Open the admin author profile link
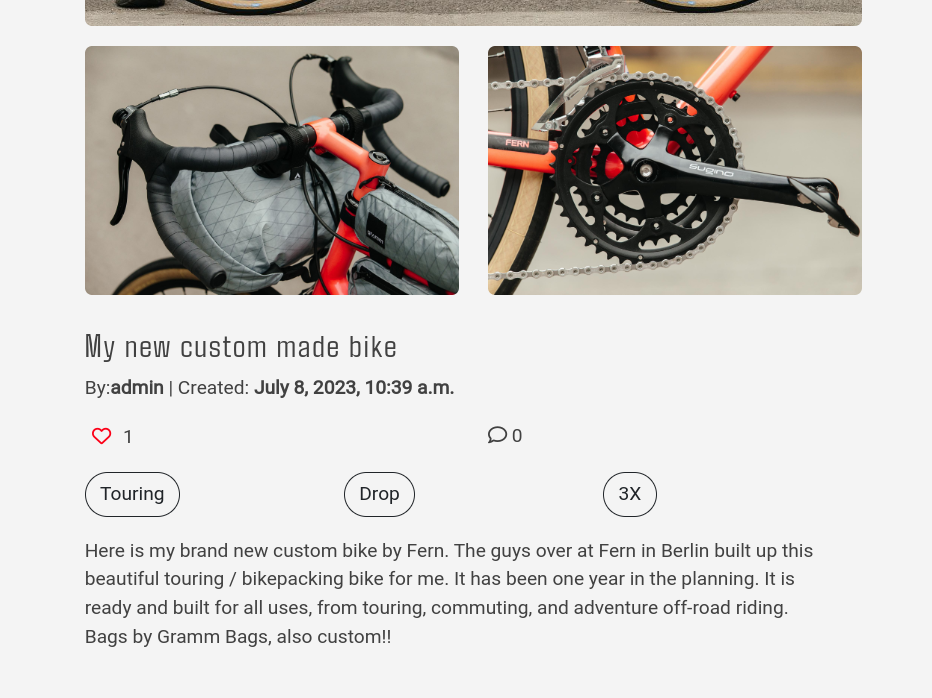 (x=137, y=388)
